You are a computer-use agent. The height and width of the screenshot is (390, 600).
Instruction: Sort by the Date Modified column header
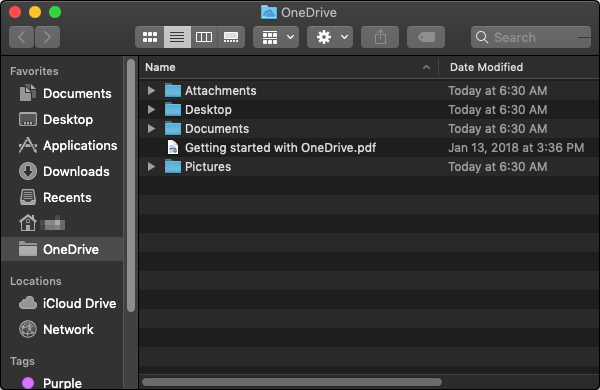pyautogui.click(x=519, y=67)
